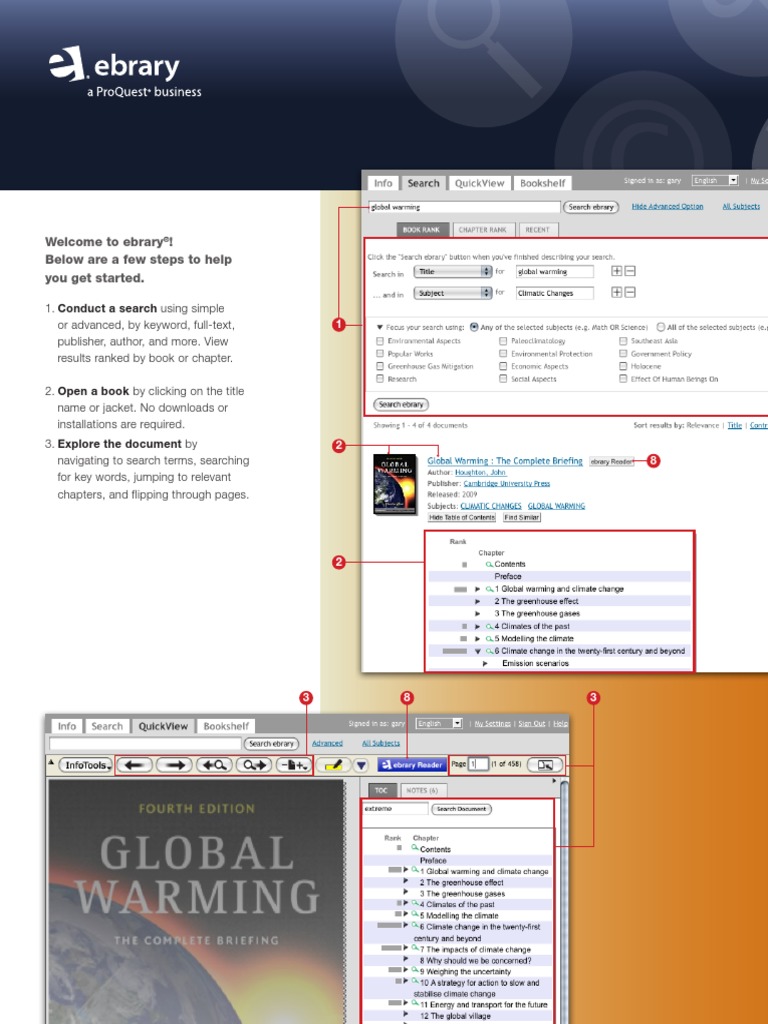768x1024 pixels.
Task: Jump to next search term (magnifier-arrow right)
Action: coord(254,765)
